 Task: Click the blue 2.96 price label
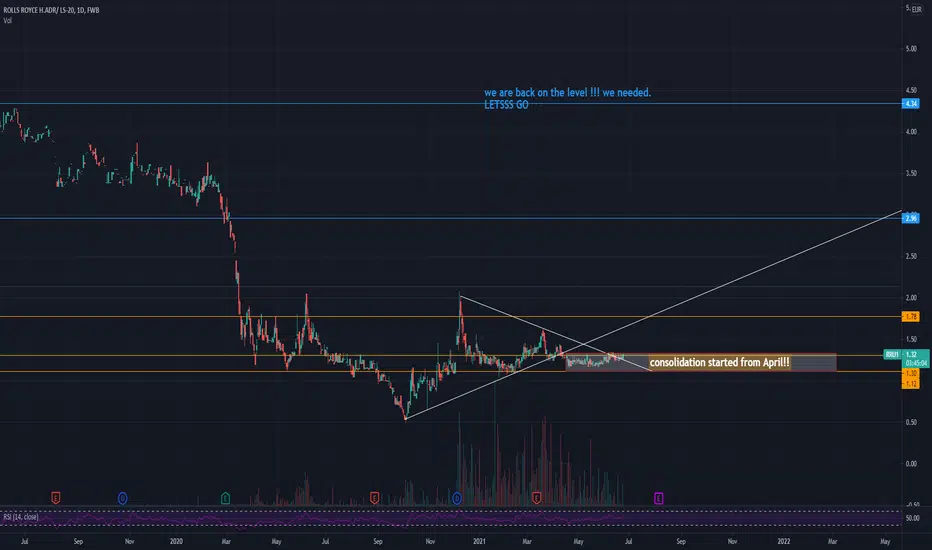tap(911, 218)
